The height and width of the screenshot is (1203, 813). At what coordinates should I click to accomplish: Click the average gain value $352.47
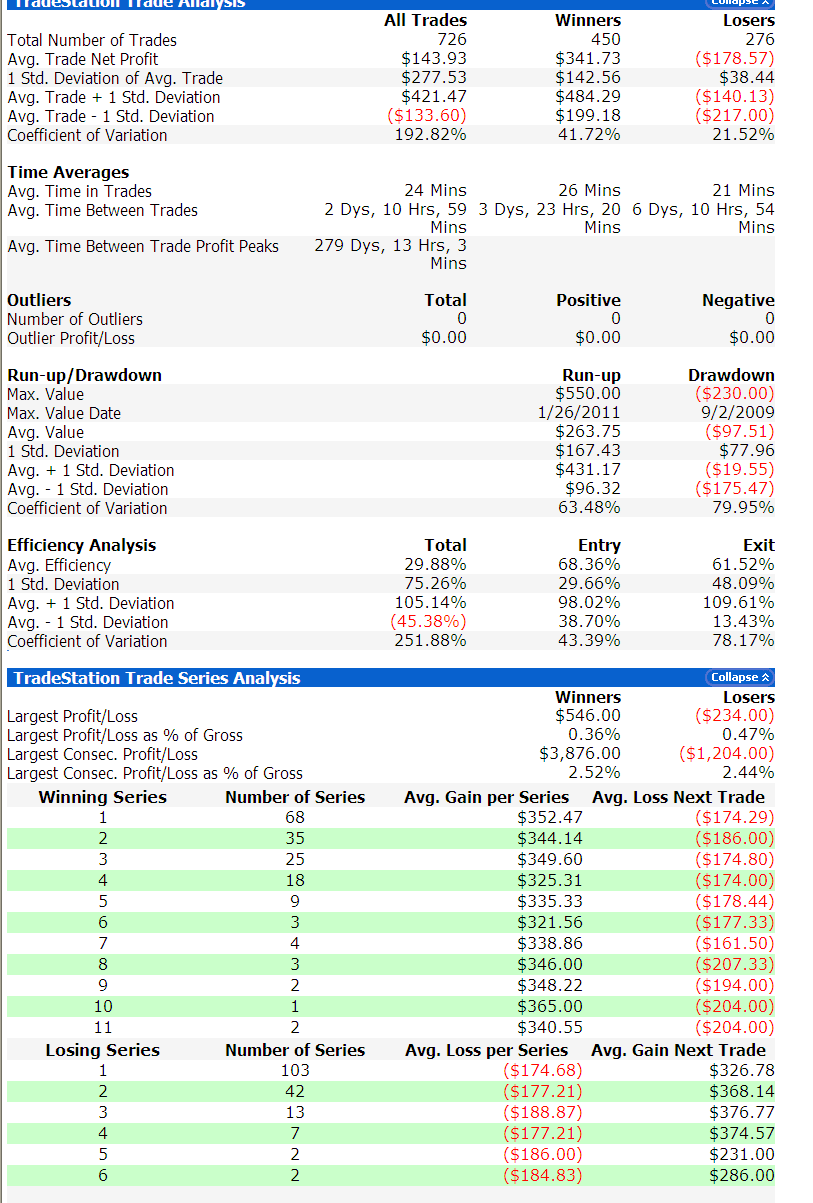coord(550,818)
